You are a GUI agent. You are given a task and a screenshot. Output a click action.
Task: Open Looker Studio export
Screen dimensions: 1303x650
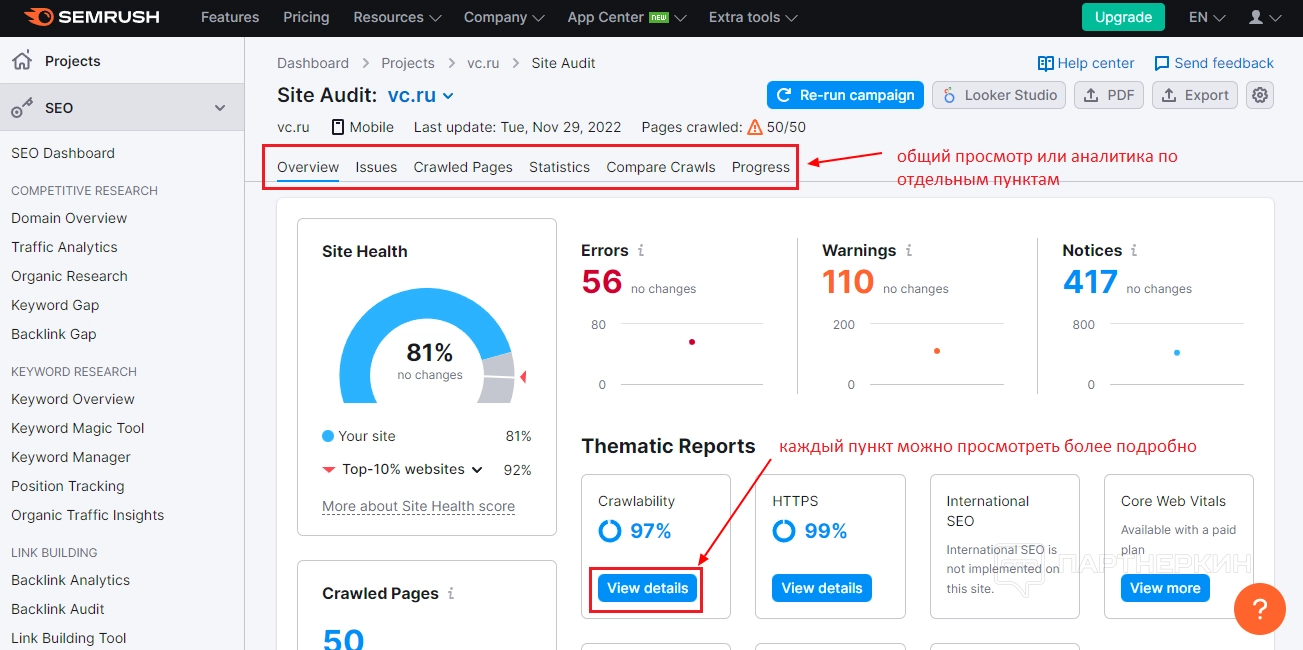click(x=999, y=95)
